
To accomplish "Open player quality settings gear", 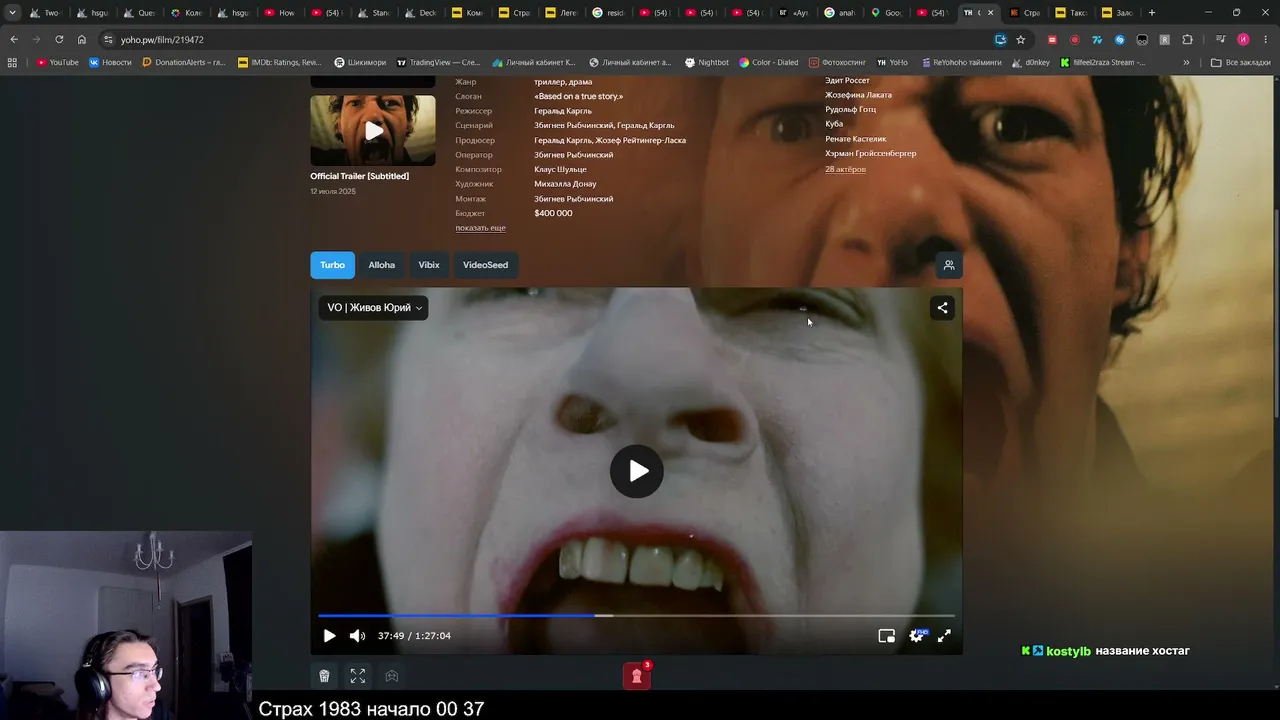I will tap(916, 636).
